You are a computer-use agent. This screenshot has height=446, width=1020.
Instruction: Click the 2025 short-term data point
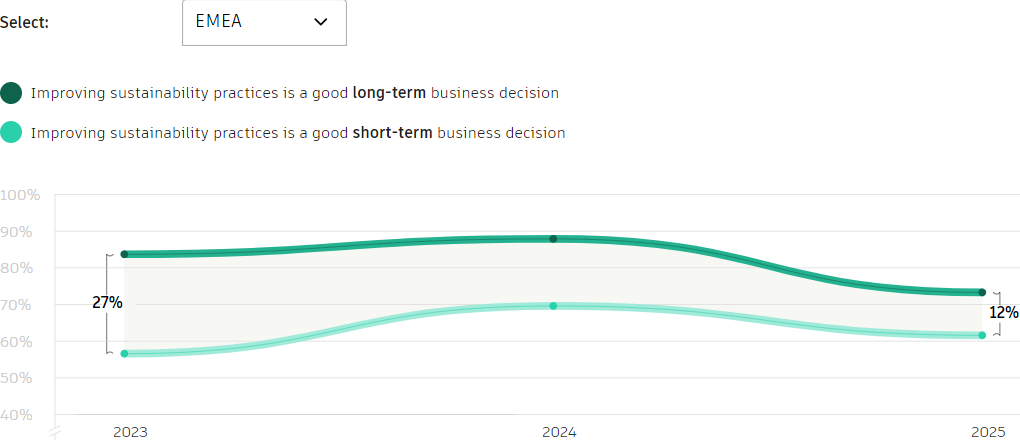click(x=982, y=335)
